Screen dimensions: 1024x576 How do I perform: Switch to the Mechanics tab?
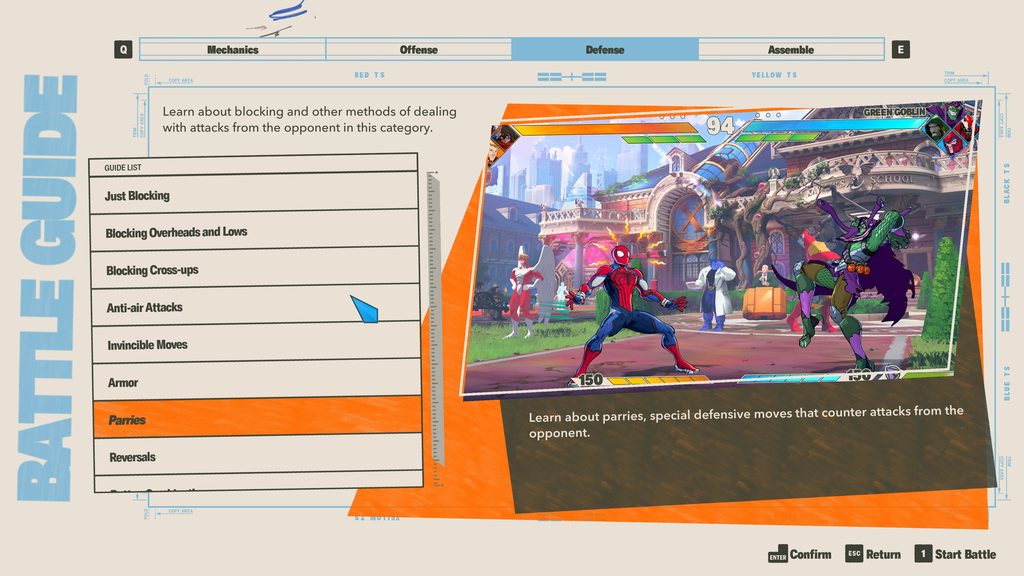coord(232,50)
